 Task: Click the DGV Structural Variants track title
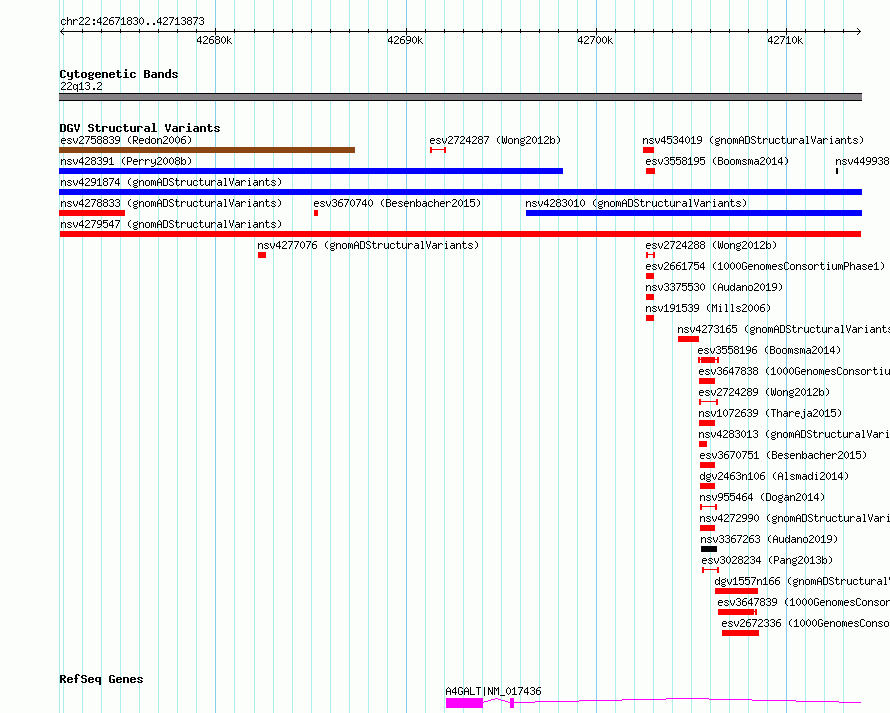click(x=140, y=128)
